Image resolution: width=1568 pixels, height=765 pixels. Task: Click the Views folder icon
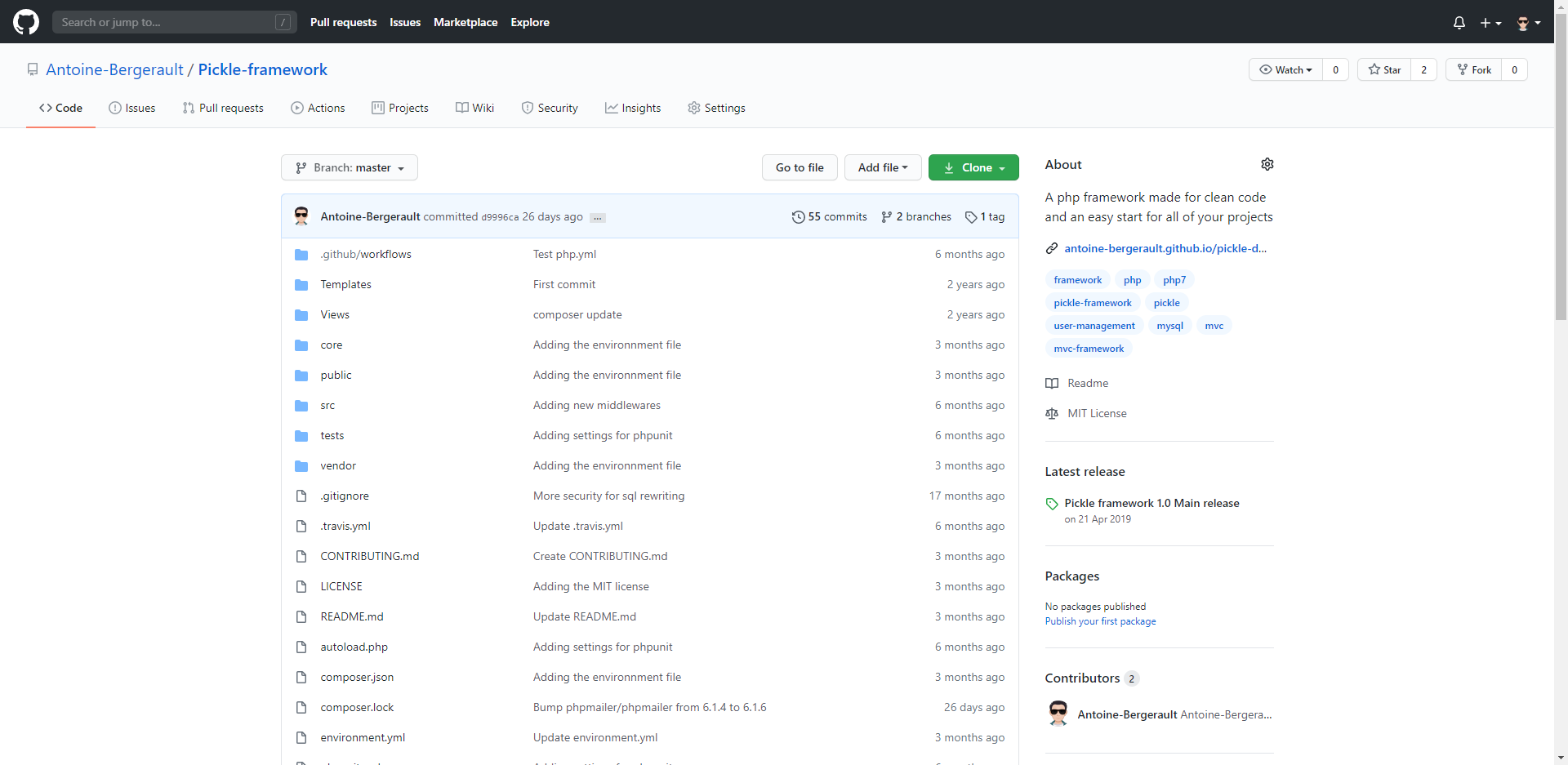[x=301, y=315]
